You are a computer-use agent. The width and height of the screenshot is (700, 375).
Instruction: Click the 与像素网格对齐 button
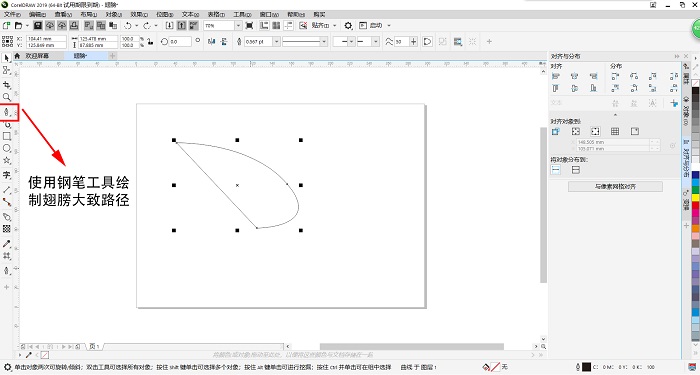[x=615, y=187]
